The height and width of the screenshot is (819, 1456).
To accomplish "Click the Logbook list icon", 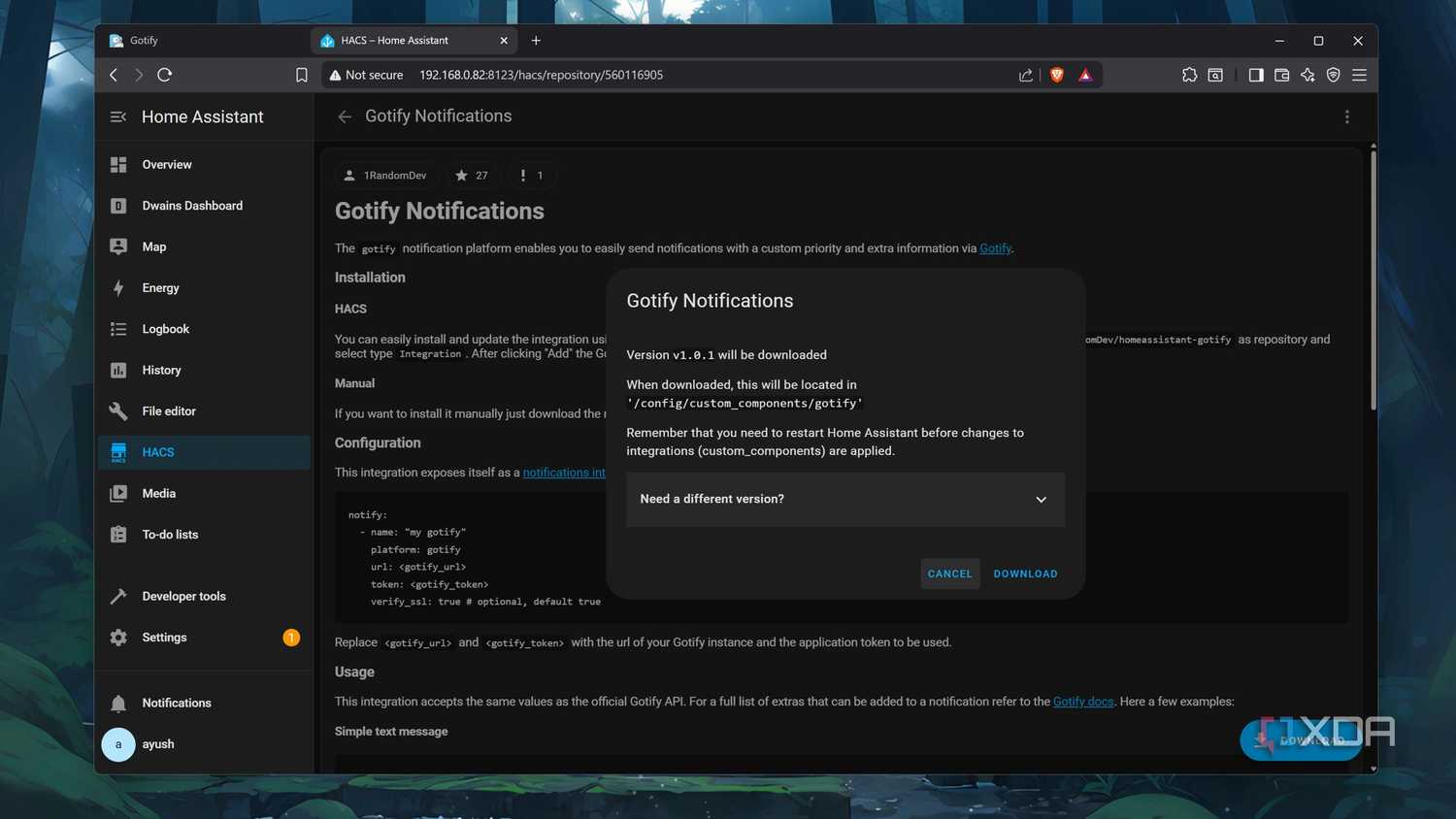I will [x=118, y=329].
